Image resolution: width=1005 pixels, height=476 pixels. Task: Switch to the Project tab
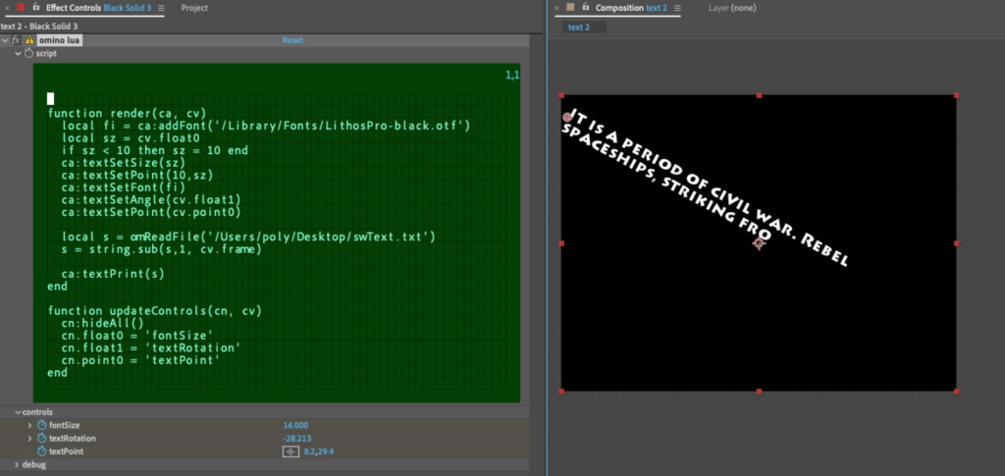[194, 8]
